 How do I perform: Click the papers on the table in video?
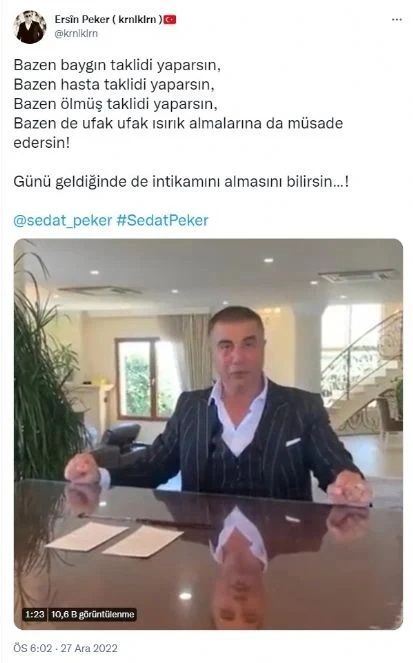[x=114, y=538]
